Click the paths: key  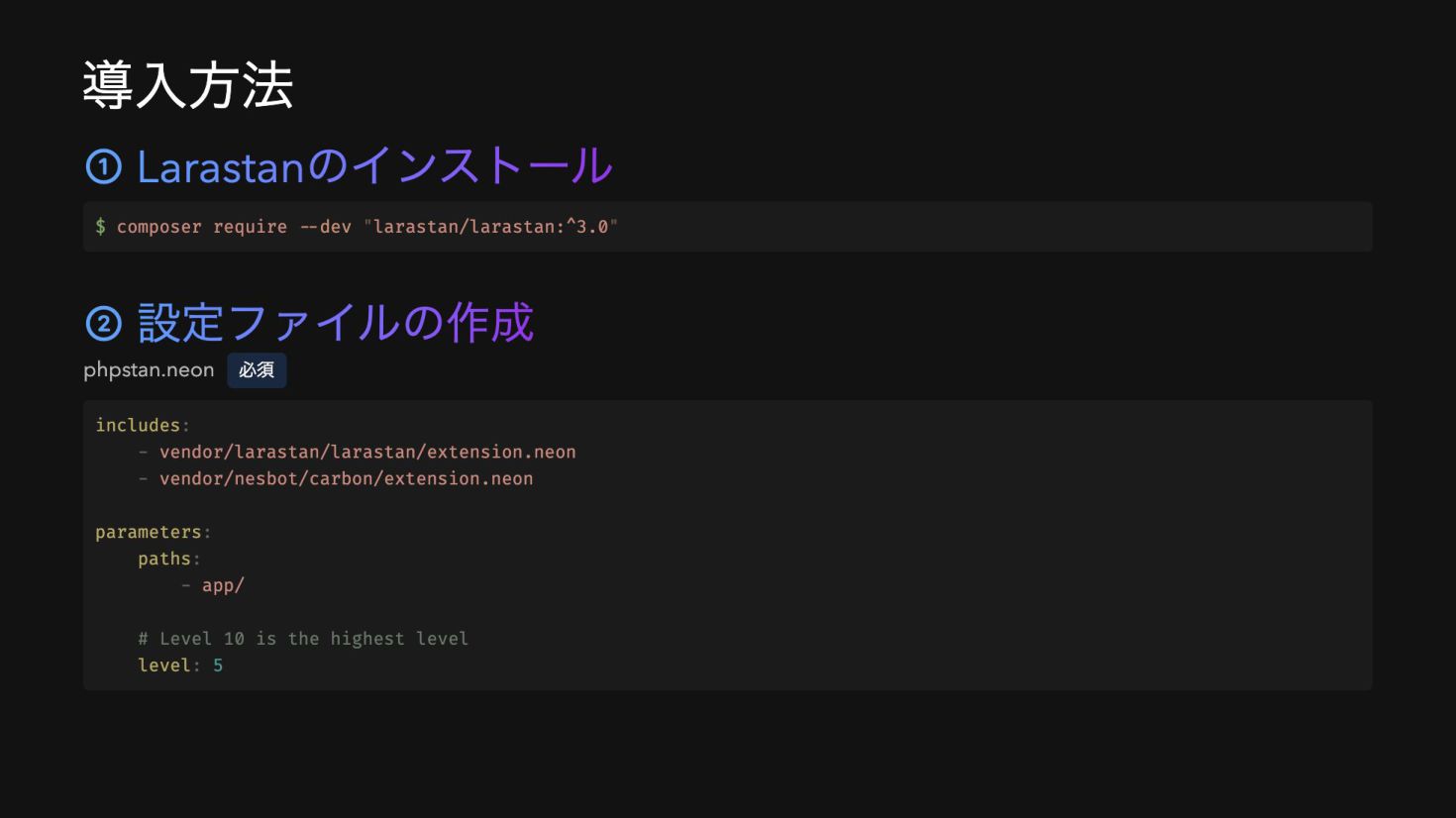tap(169, 559)
